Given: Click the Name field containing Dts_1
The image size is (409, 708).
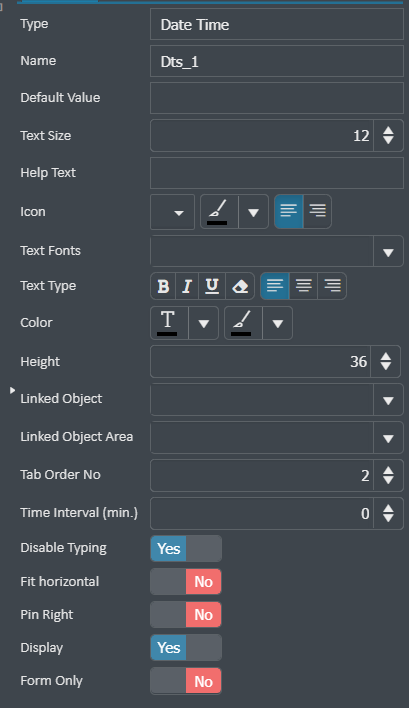Looking at the screenshot, I should tap(277, 61).
